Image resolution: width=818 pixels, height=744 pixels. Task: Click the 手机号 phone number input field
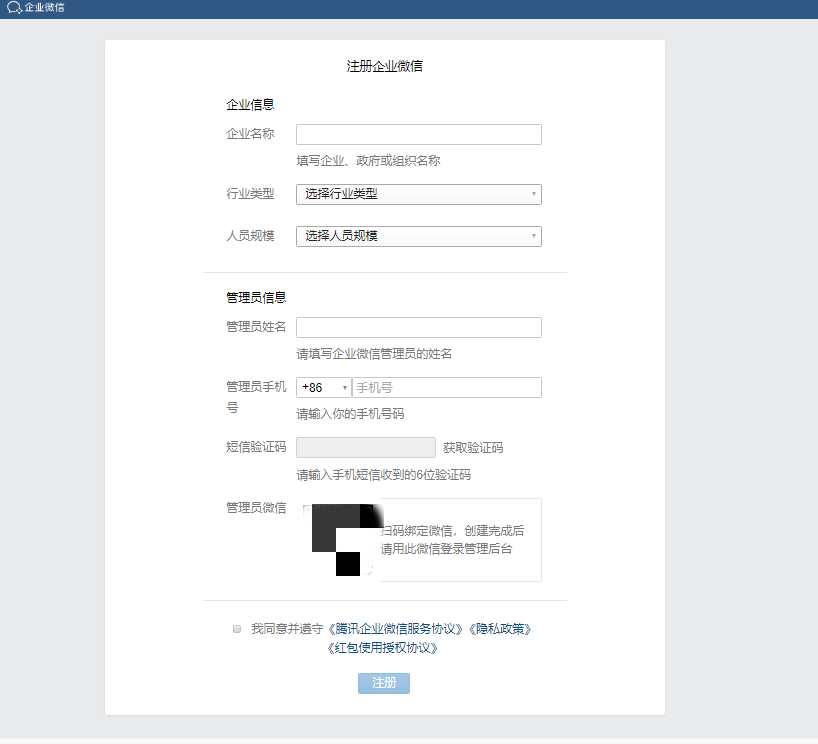(447, 387)
